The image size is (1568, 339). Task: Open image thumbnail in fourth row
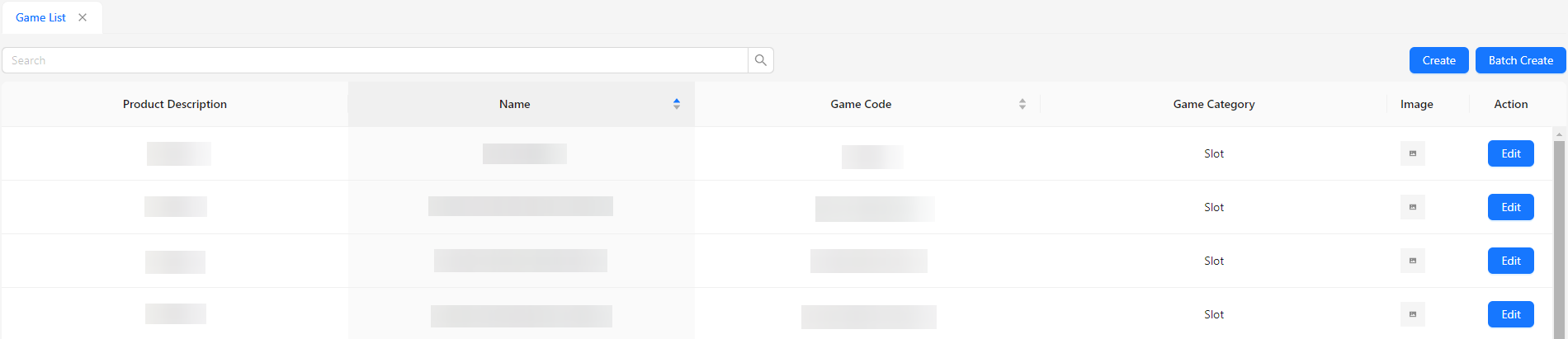point(1413,314)
